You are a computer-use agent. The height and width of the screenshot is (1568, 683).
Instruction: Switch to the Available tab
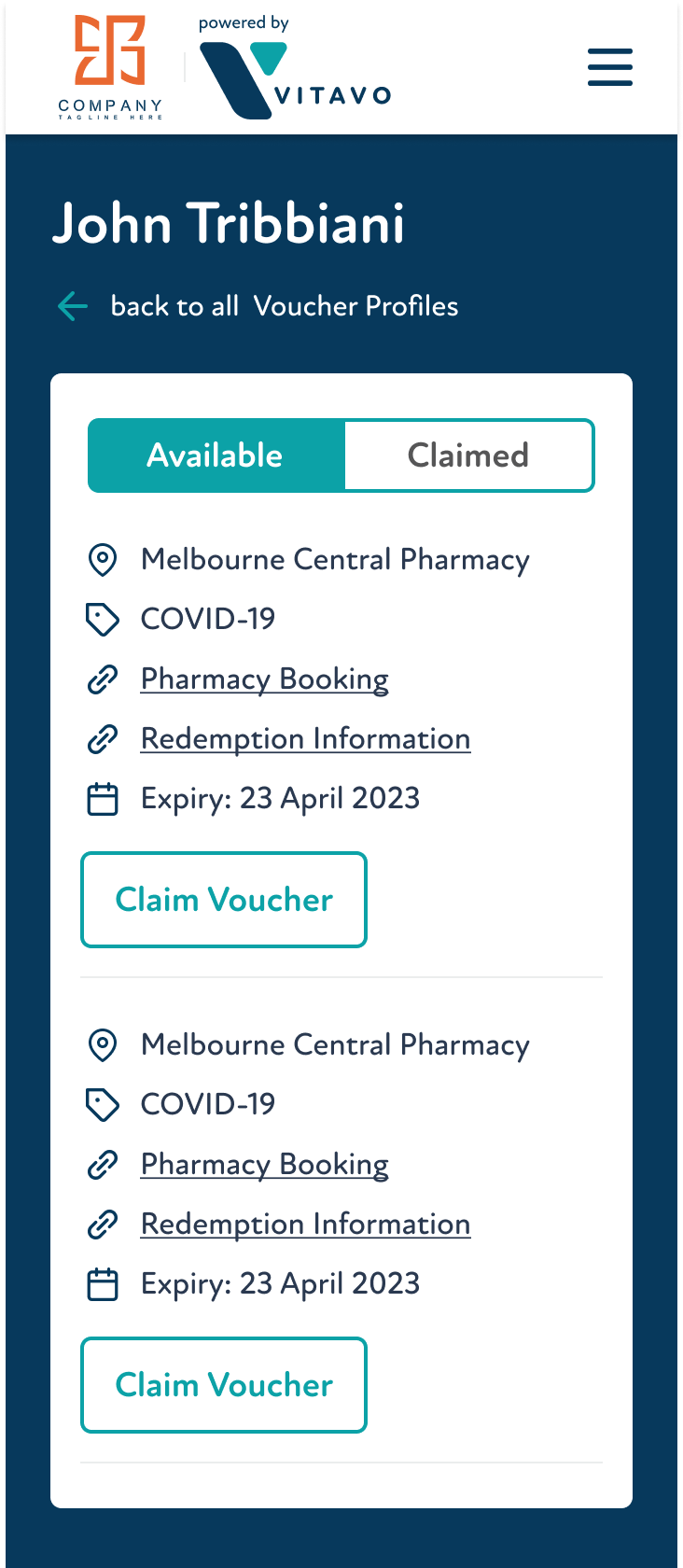point(216,455)
